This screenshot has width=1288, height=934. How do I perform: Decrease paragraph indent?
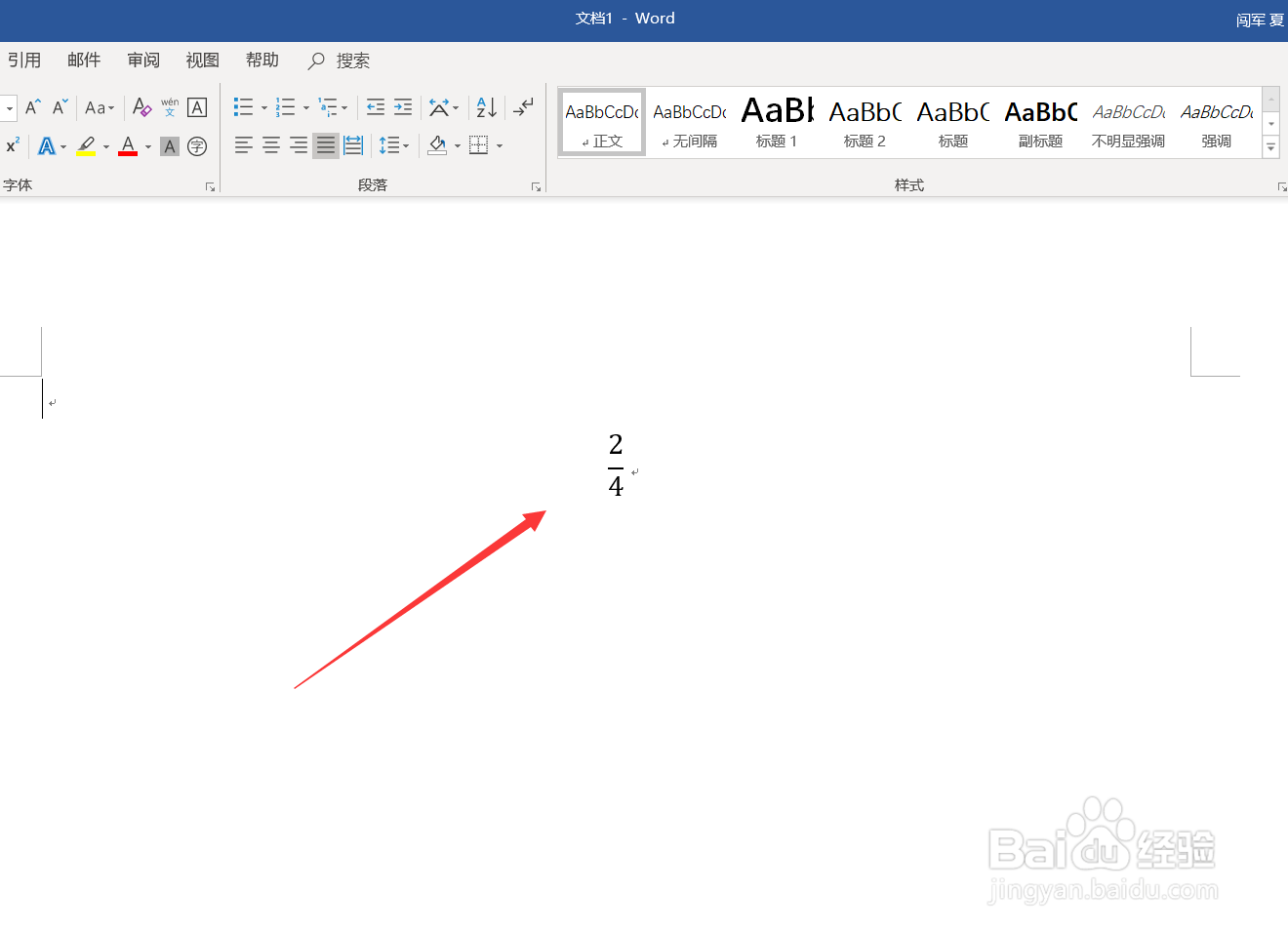[x=376, y=107]
